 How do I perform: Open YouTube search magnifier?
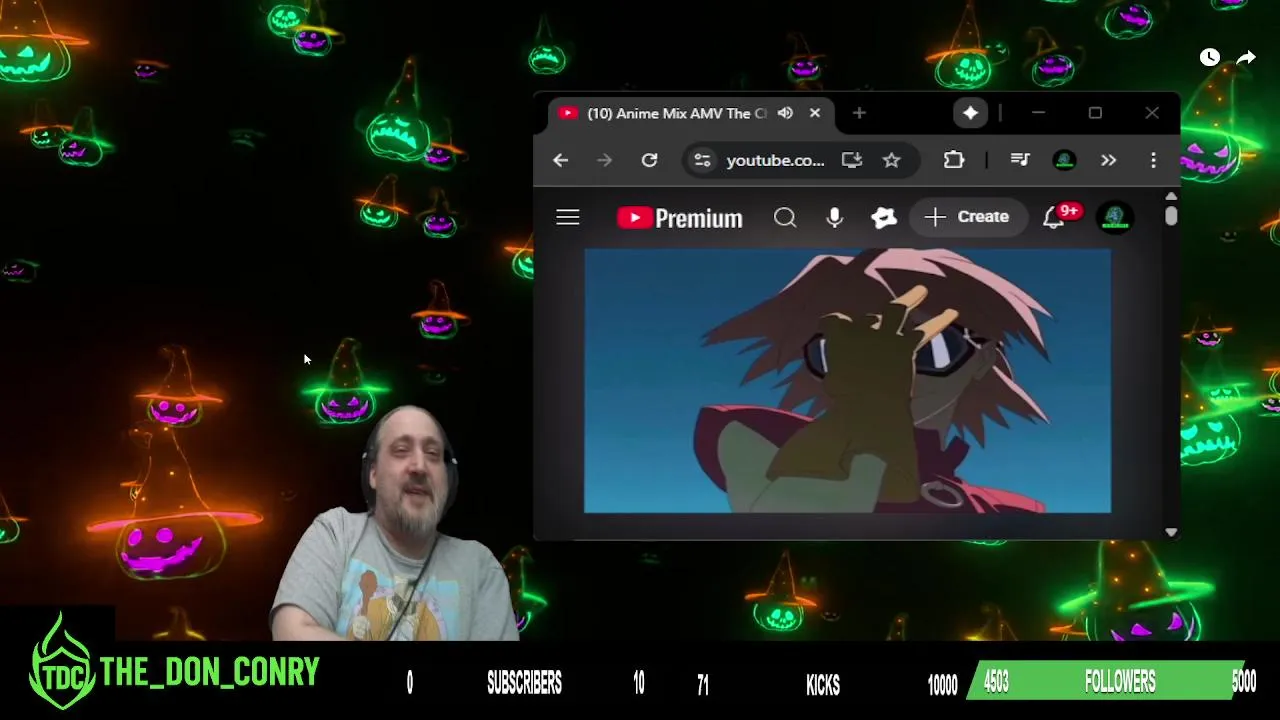785,217
